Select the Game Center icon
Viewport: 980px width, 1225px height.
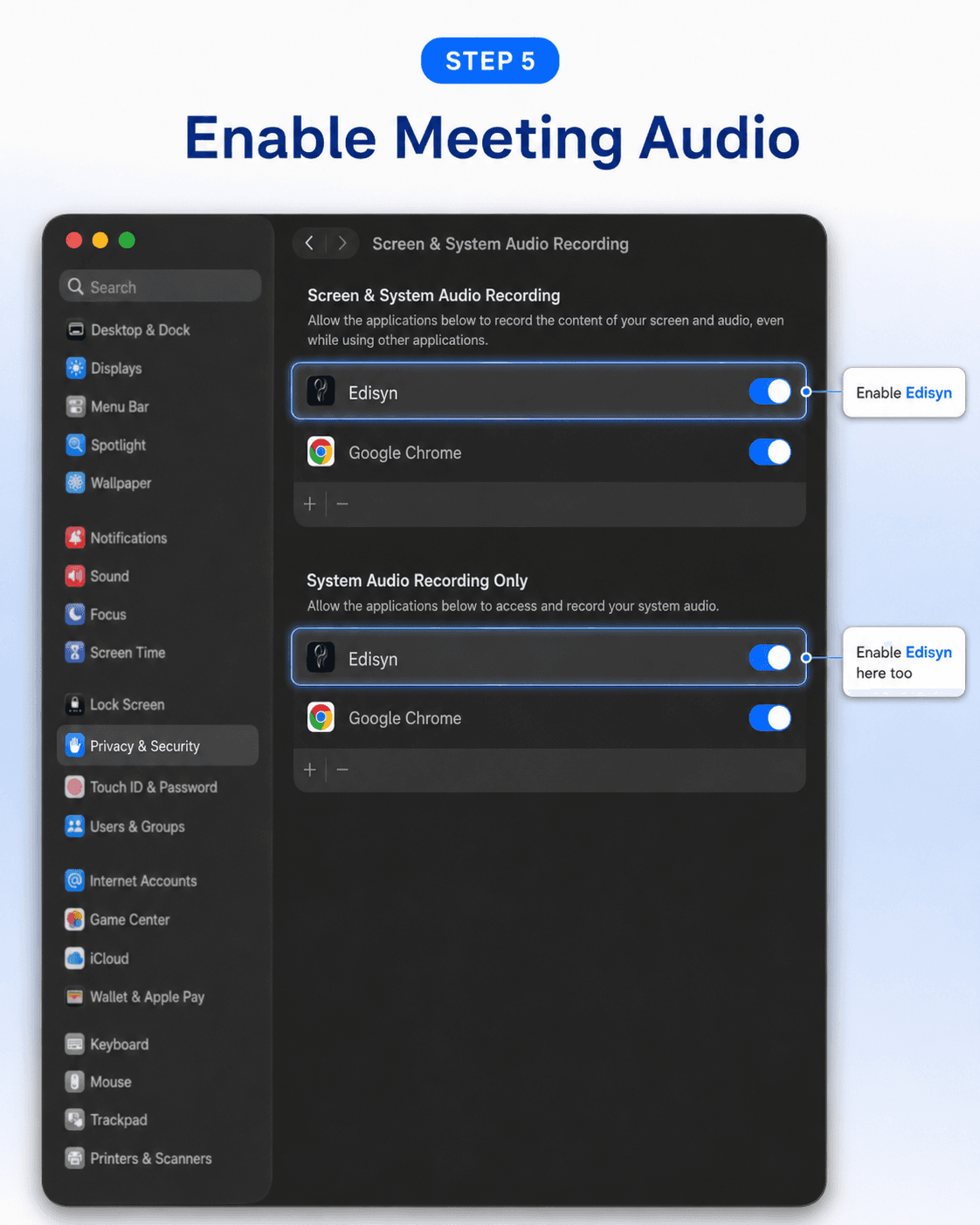75,919
